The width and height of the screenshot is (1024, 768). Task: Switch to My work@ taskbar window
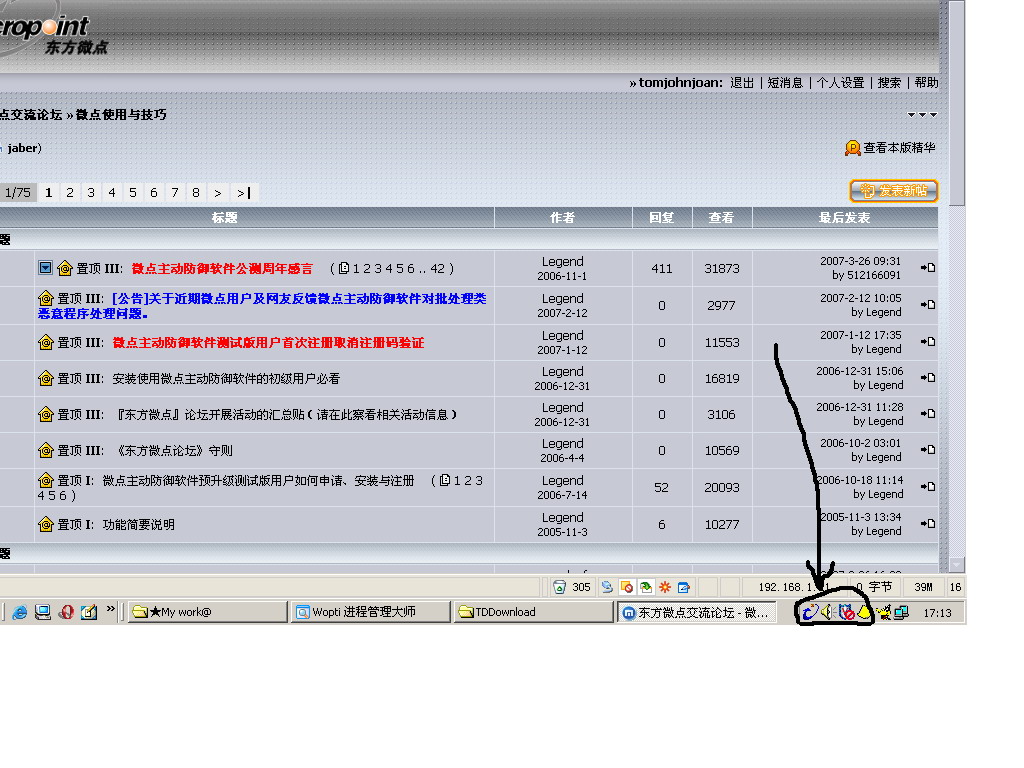coord(208,612)
